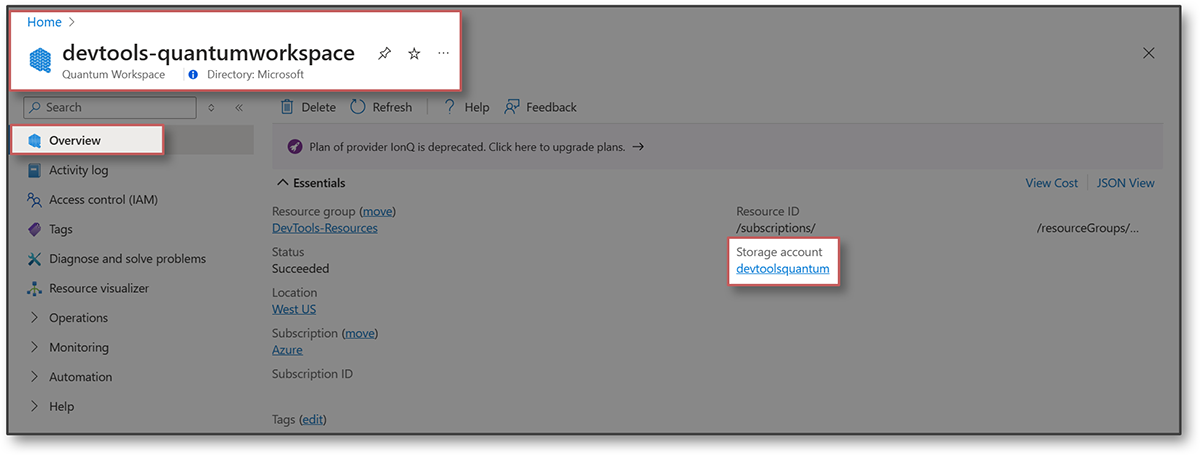Click the Overview cube icon
This screenshot has height=455, width=1200.
pos(35,141)
